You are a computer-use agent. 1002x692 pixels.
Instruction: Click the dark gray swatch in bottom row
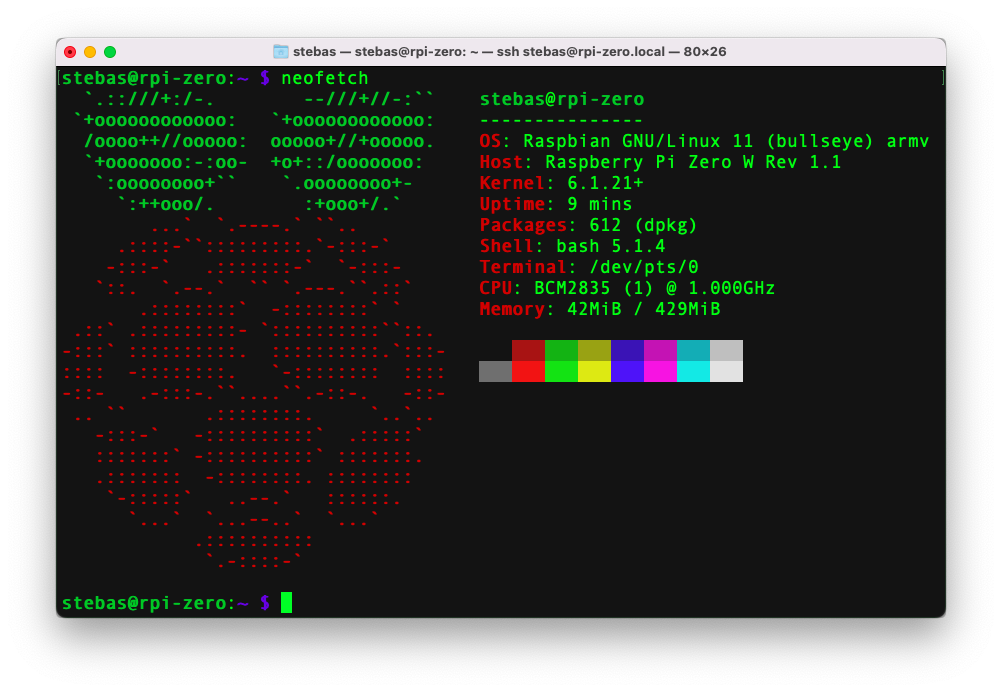495,371
